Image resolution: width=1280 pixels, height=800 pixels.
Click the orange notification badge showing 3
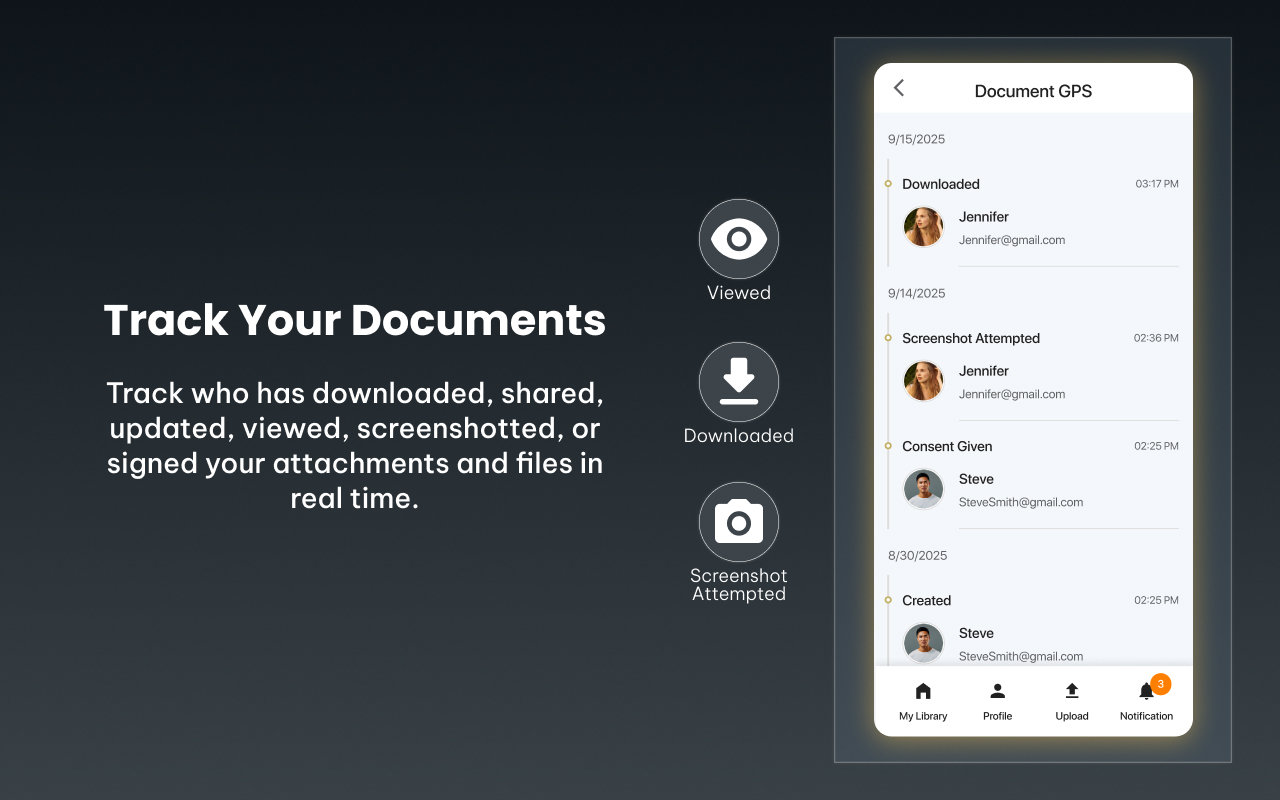pos(1159,684)
